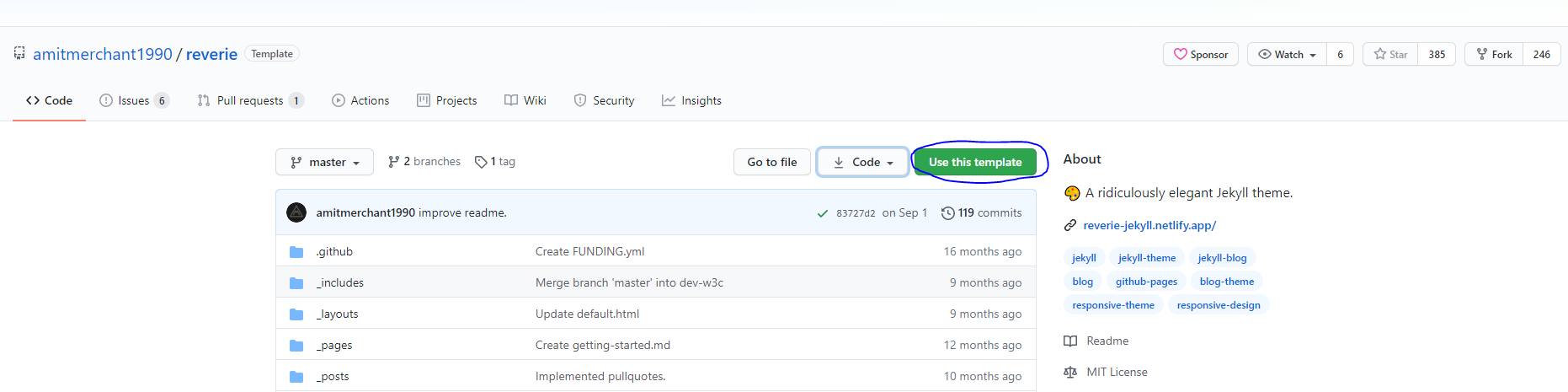Open the Issues tab
1568x392 pixels.
134,100
